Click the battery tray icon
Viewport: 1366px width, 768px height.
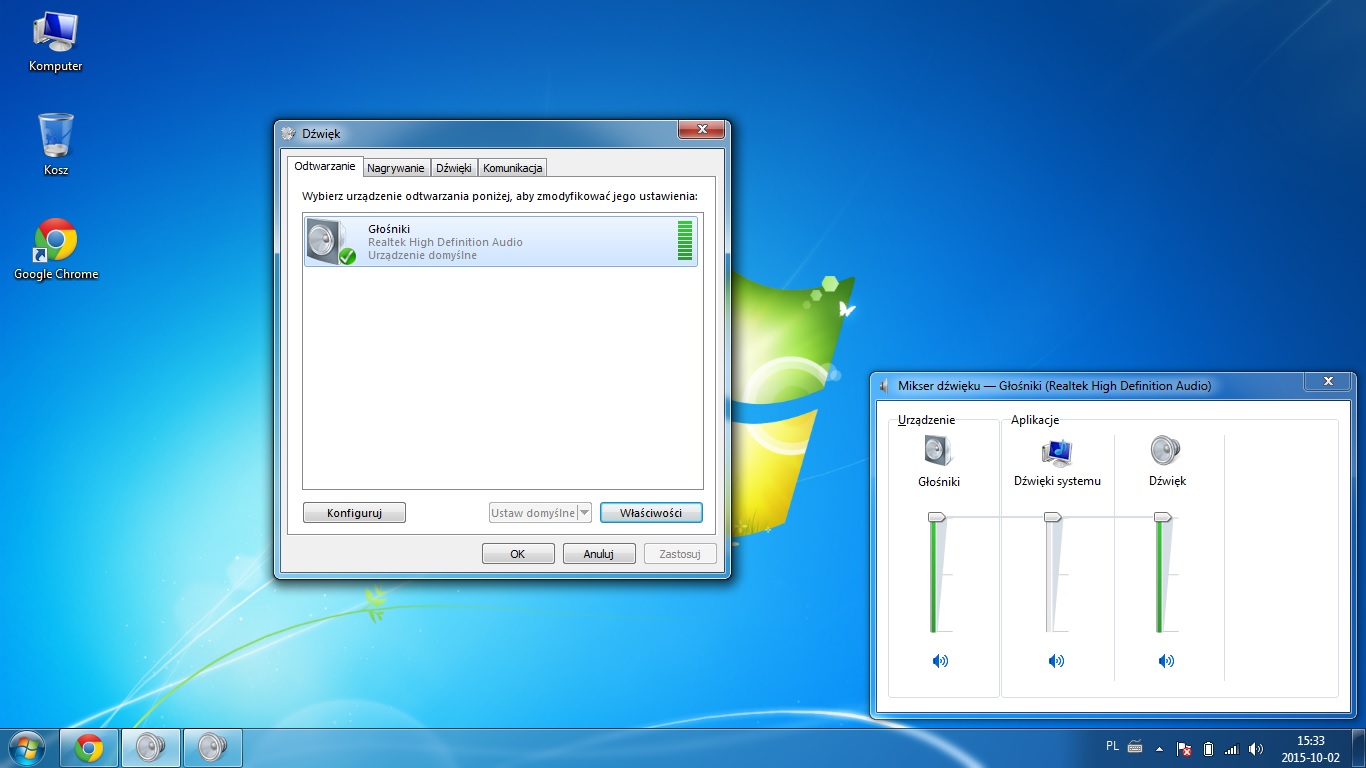pyautogui.click(x=1208, y=748)
